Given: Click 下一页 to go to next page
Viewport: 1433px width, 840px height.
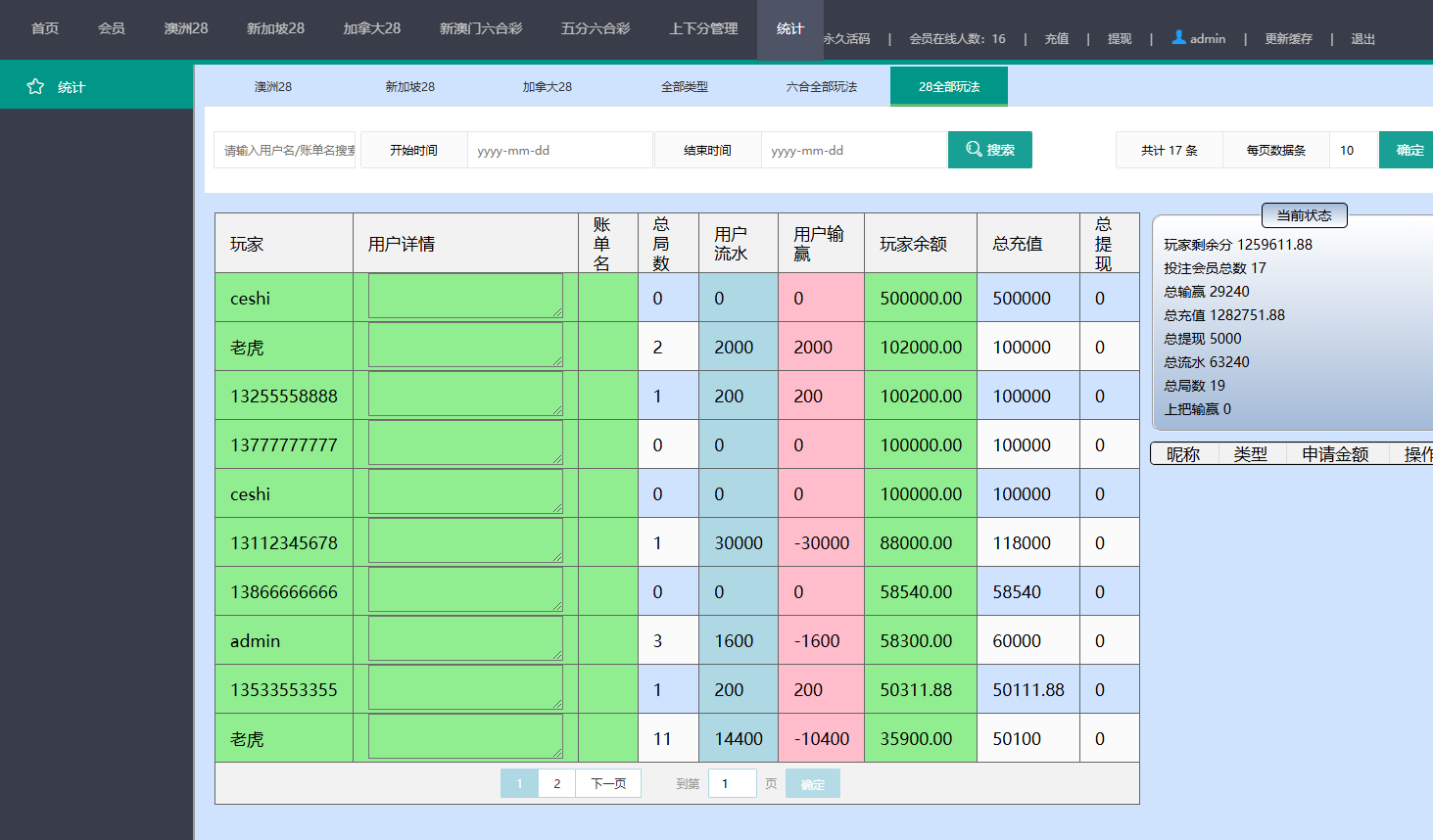Looking at the screenshot, I should click(608, 783).
